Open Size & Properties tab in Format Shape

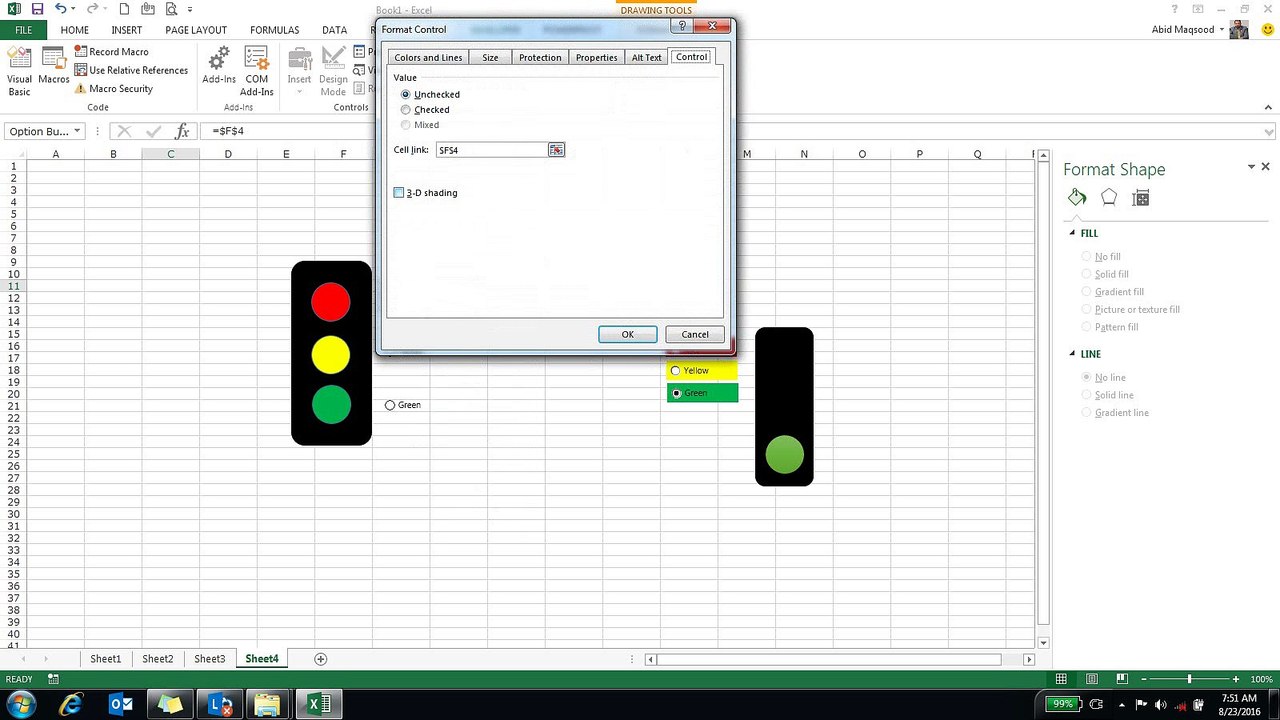1140,198
